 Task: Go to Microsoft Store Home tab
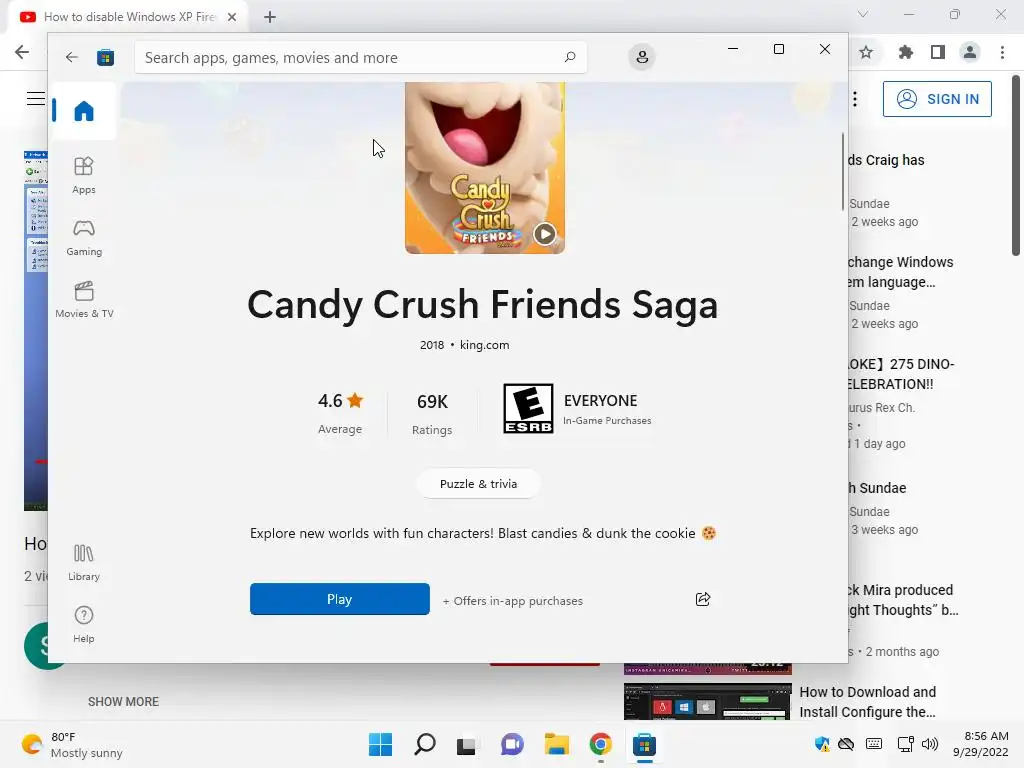coord(84,111)
